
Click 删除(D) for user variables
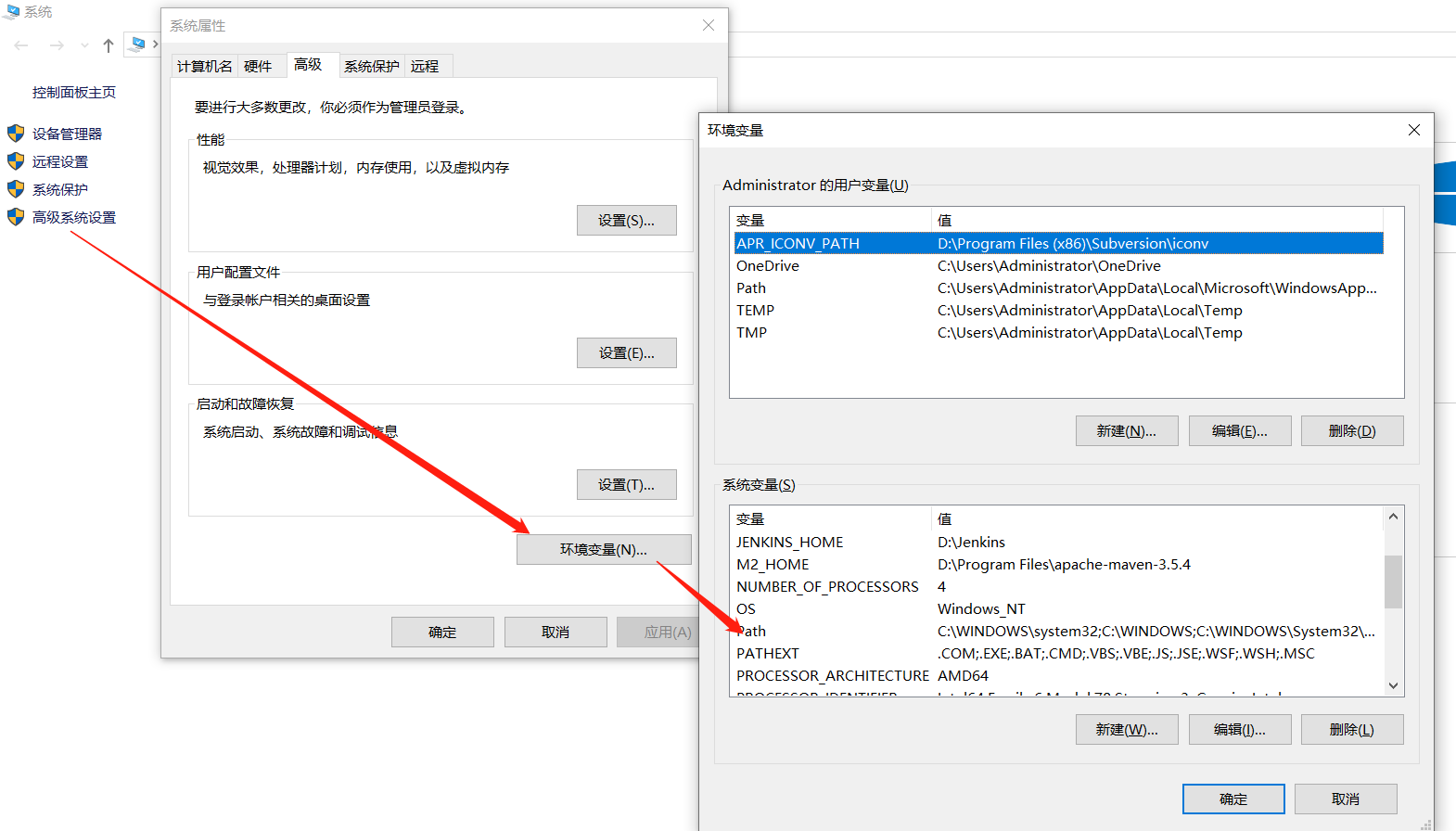(1352, 431)
